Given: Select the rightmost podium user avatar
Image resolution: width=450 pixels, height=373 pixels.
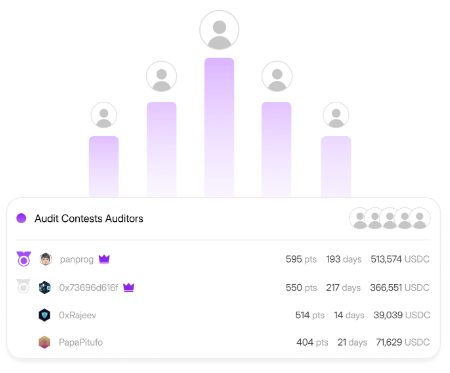Looking at the screenshot, I should pos(336,115).
